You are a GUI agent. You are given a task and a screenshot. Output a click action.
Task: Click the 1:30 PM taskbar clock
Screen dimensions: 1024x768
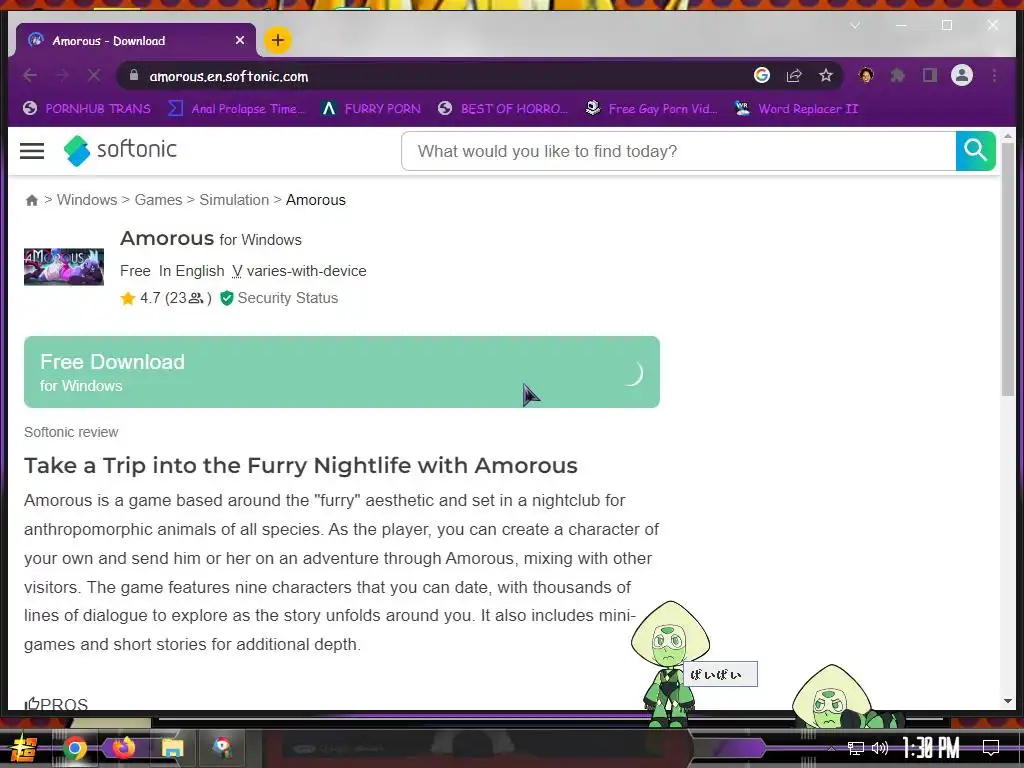coord(931,748)
